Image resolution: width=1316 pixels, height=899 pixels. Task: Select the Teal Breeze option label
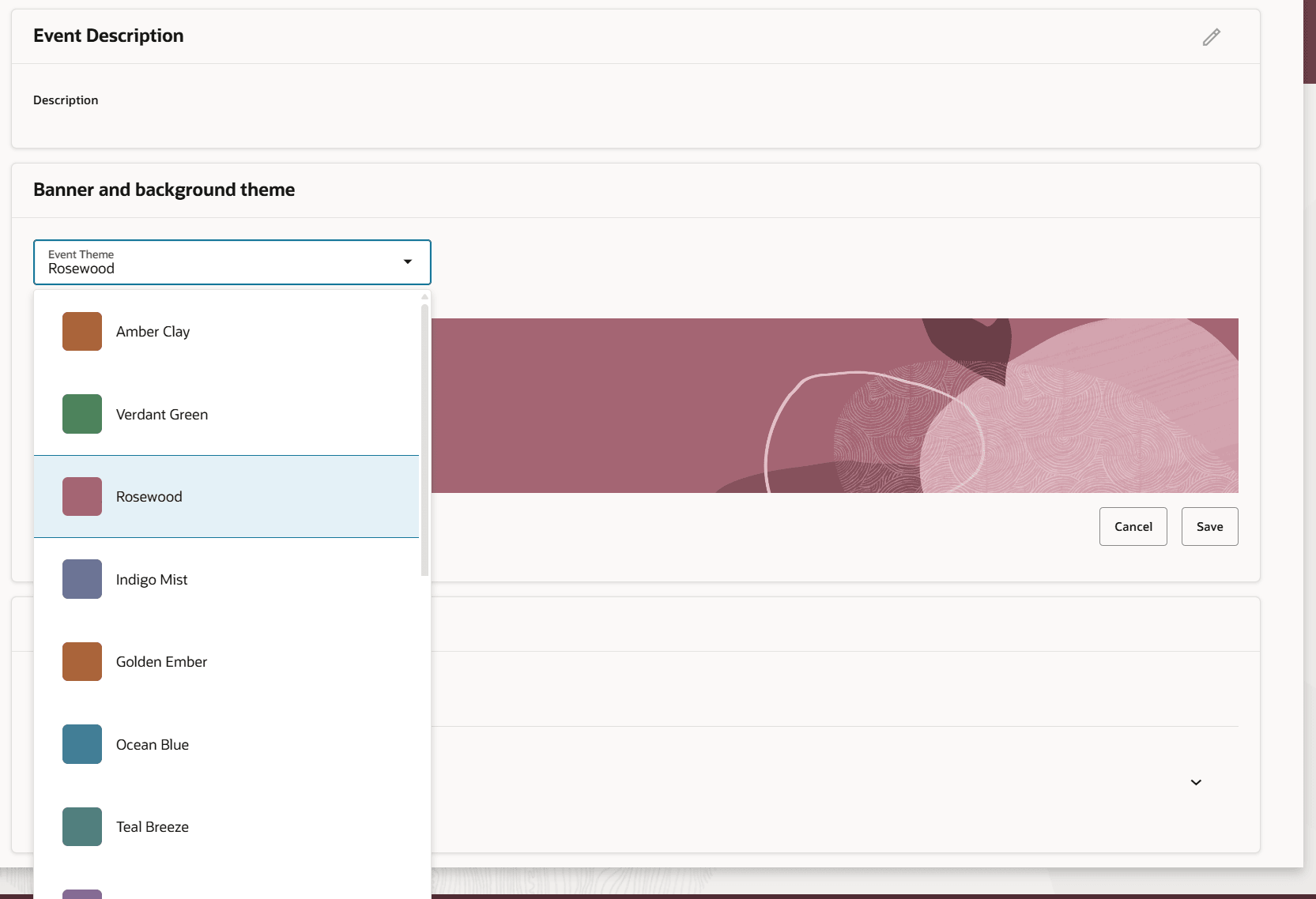coord(153,826)
